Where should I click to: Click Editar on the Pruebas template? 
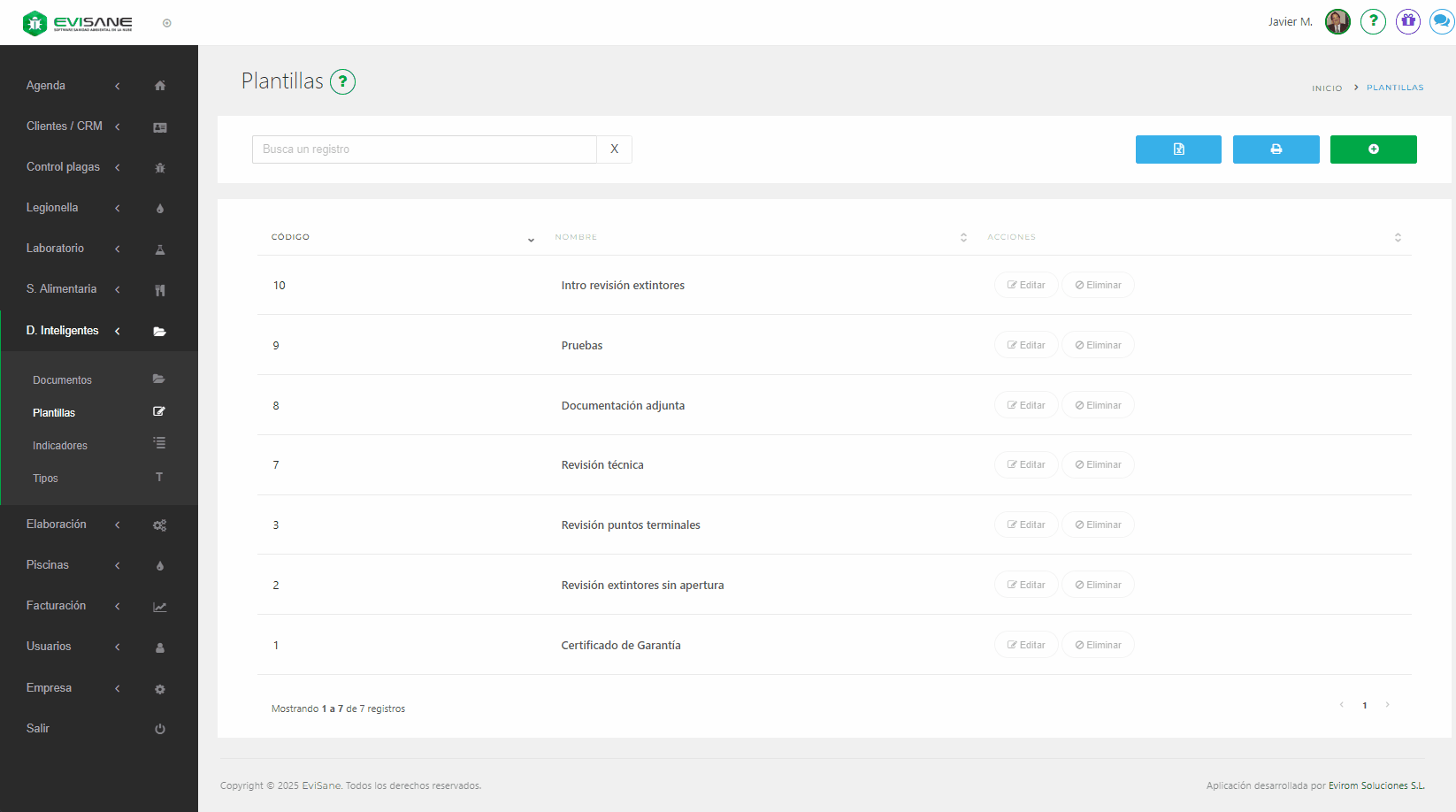[1025, 344]
